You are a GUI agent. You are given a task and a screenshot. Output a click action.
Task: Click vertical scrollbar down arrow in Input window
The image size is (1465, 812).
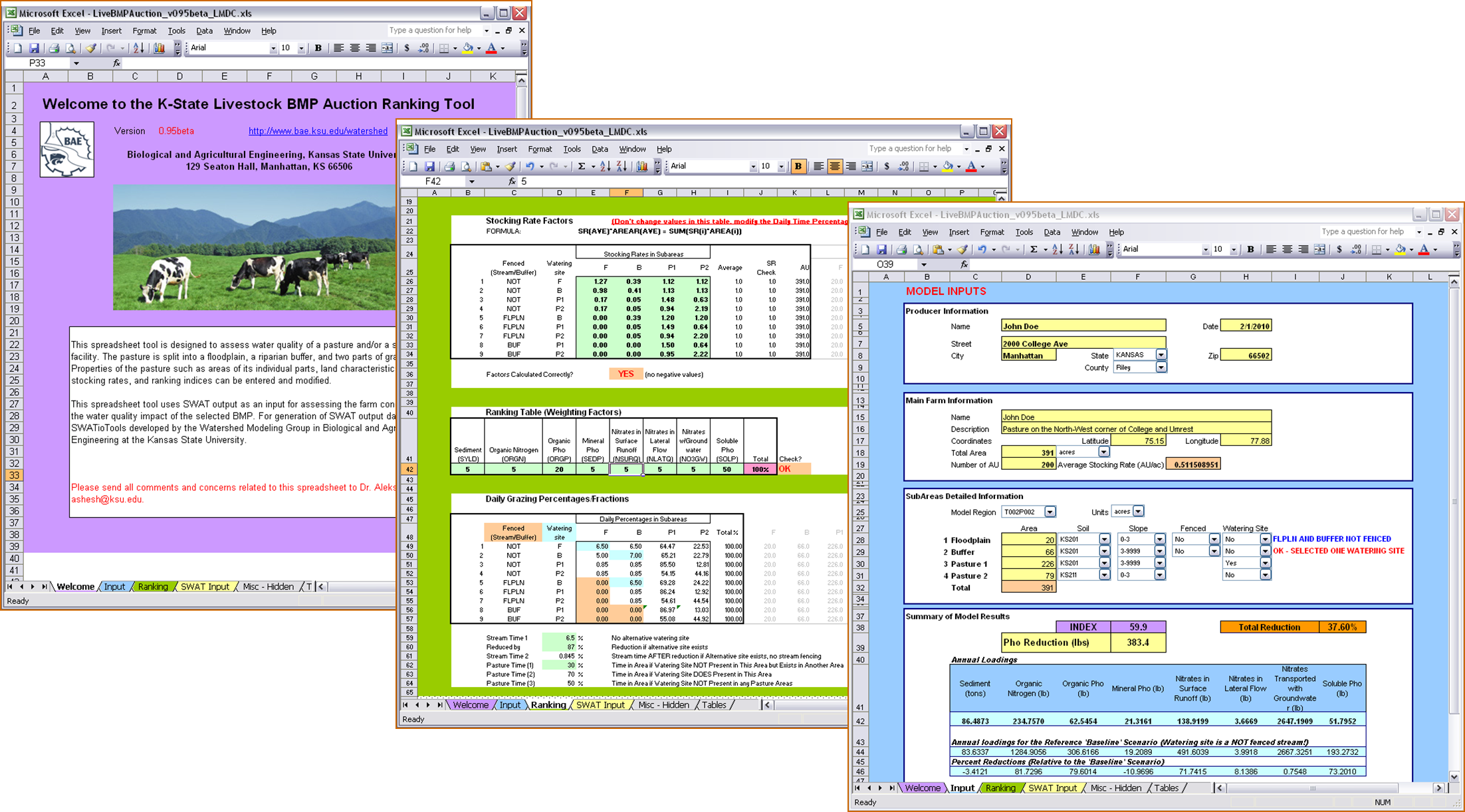1454,775
